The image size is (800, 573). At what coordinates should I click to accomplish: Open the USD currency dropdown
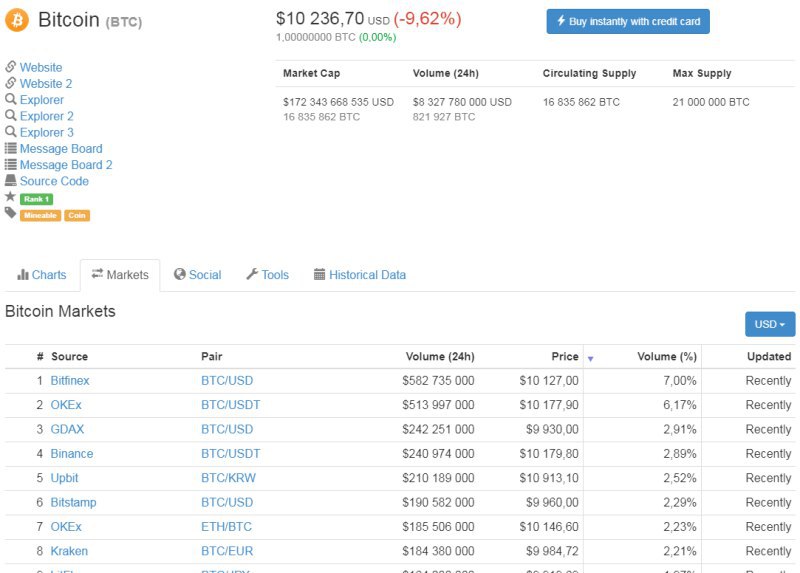pos(770,324)
